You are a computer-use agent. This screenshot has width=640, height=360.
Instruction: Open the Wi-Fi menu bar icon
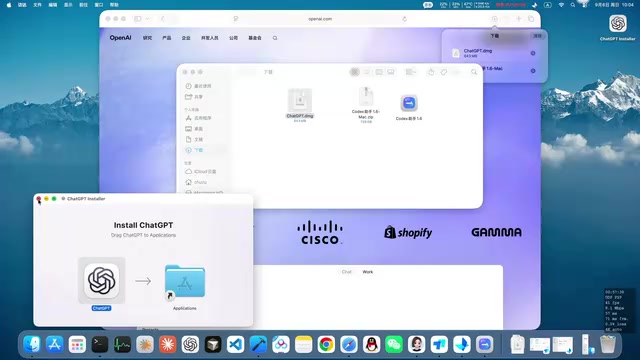click(561, 5)
